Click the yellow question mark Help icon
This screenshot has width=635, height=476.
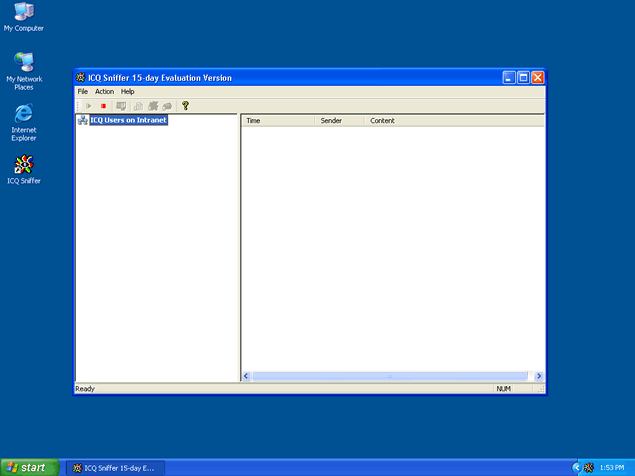coord(185,106)
